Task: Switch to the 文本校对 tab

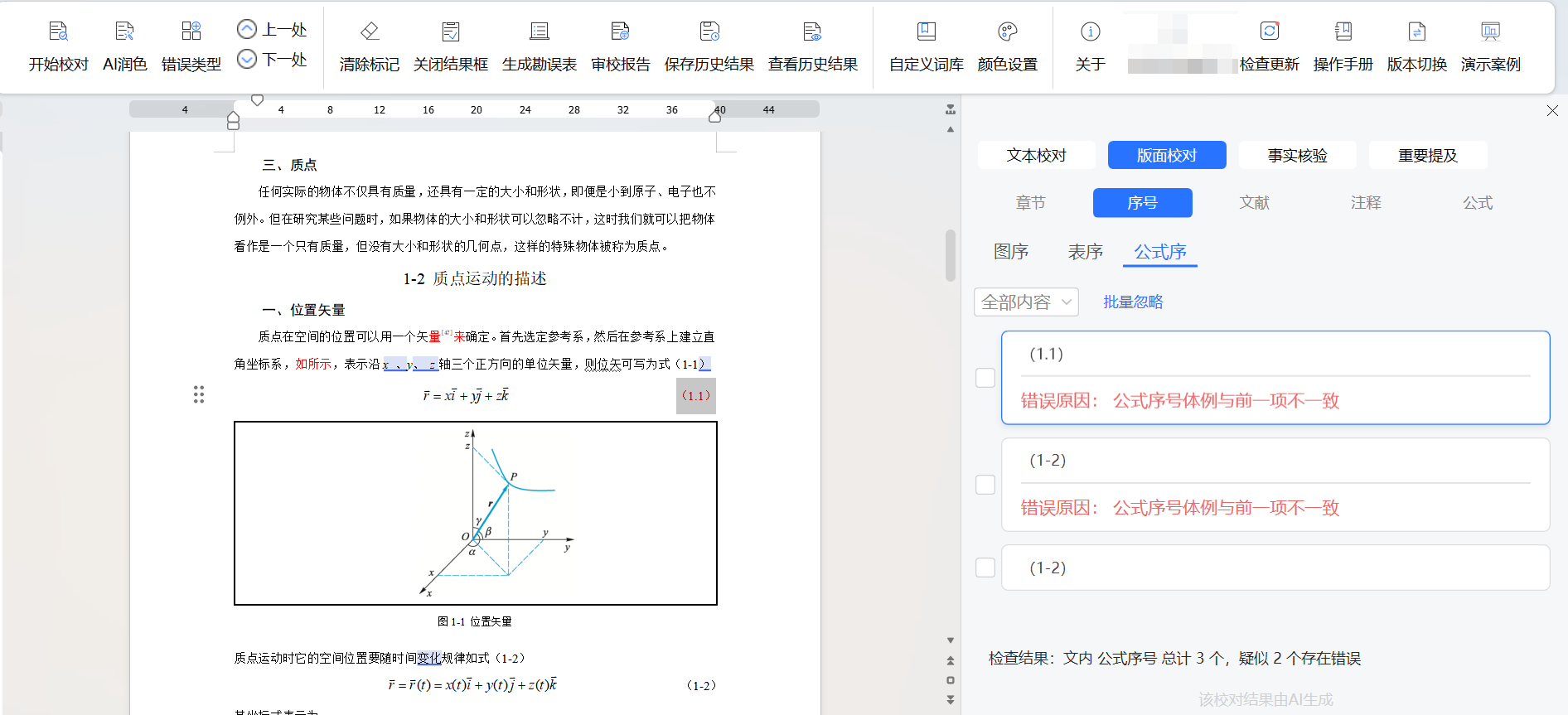Action: pyautogui.click(x=1036, y=155)
